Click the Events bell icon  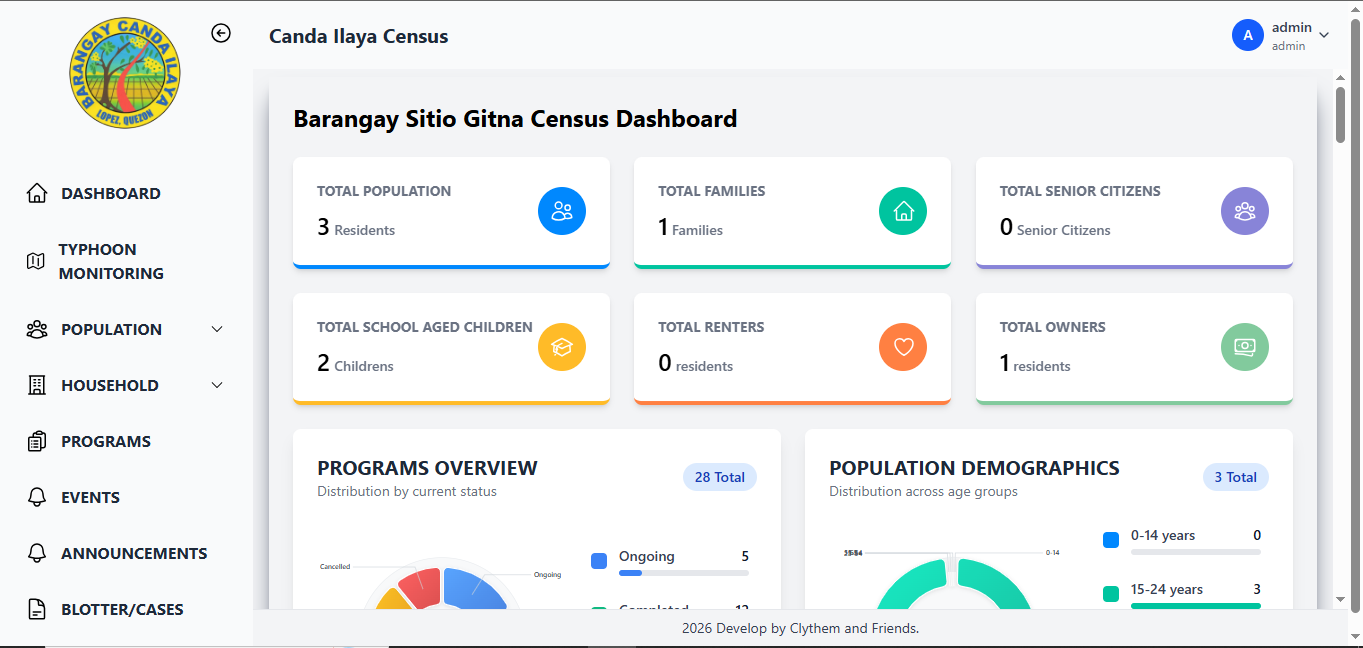(36, 497)
